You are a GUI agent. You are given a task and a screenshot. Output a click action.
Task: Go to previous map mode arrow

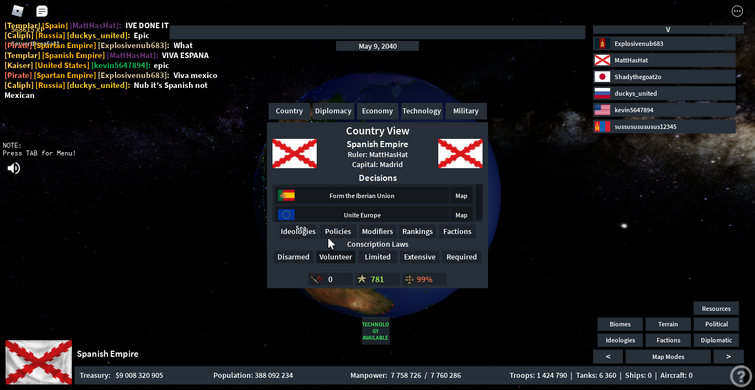(608, 357)
